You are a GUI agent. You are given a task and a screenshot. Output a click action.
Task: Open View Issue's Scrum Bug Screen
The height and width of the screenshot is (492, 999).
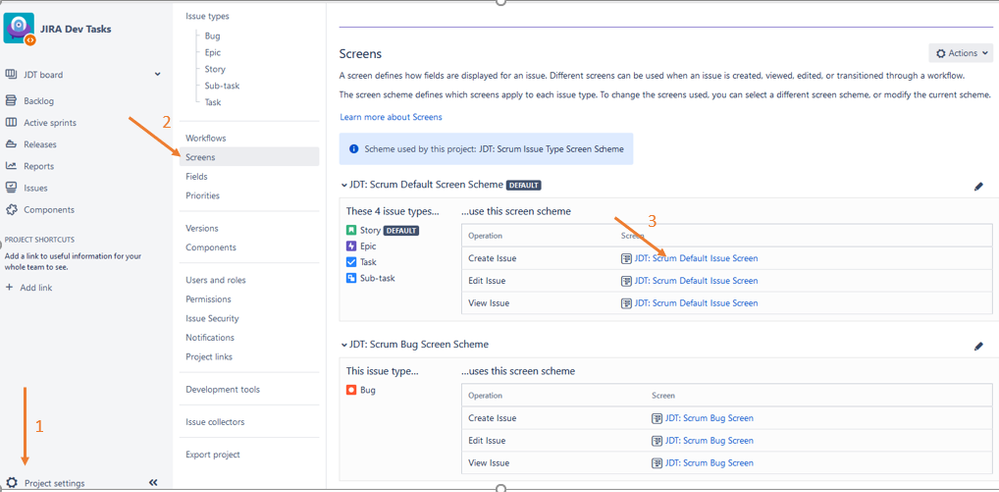click(709, 463)
